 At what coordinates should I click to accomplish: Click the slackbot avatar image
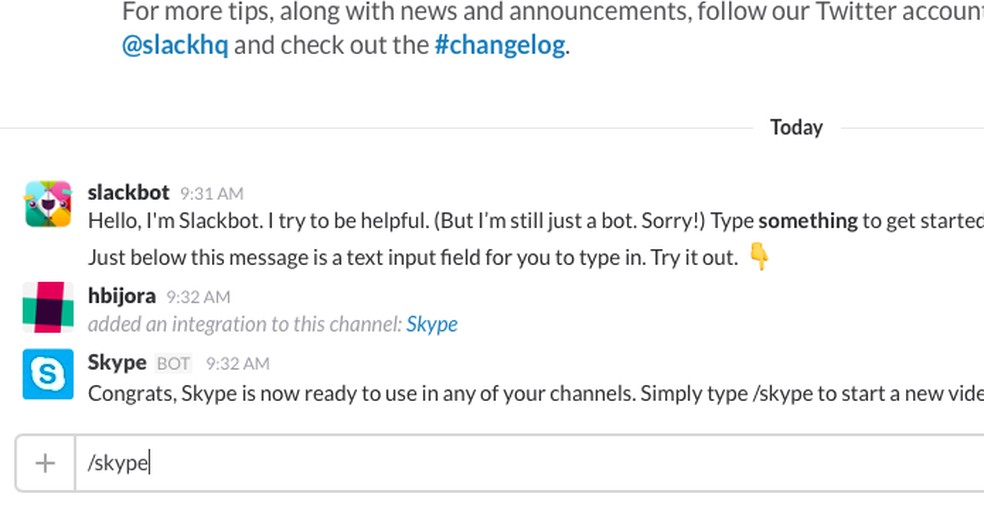tap(48, 205)
